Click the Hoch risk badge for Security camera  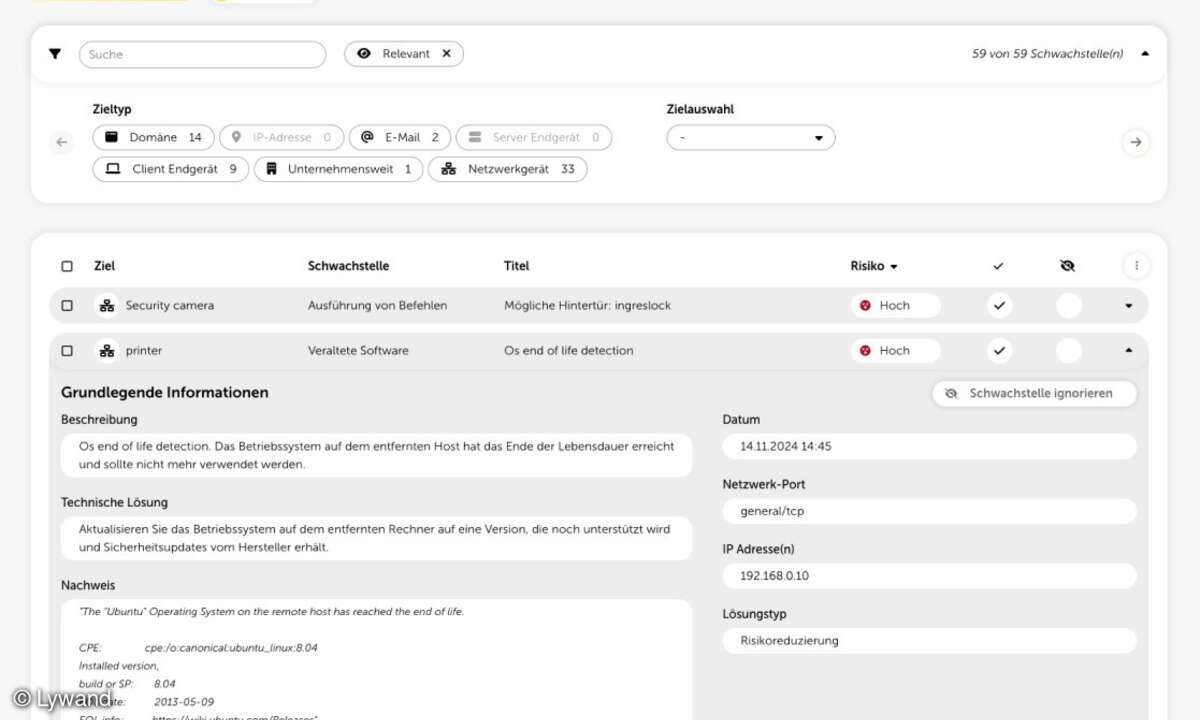[895, 306]
